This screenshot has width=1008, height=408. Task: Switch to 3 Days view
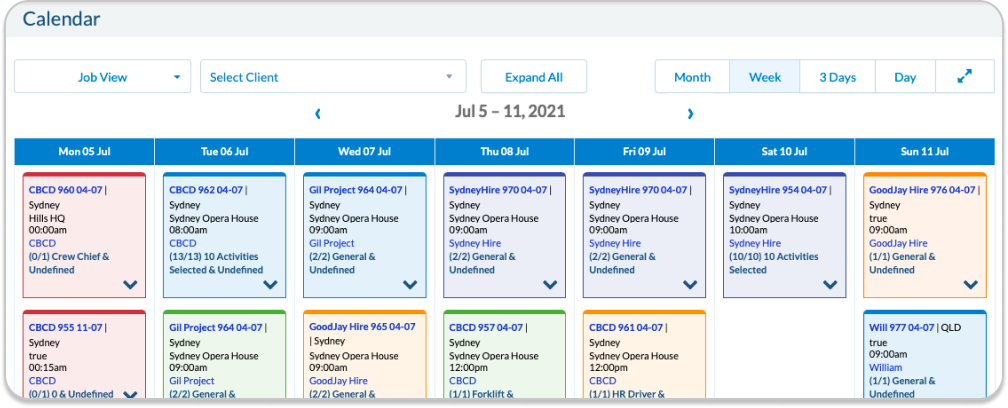[x=837, y=77]
